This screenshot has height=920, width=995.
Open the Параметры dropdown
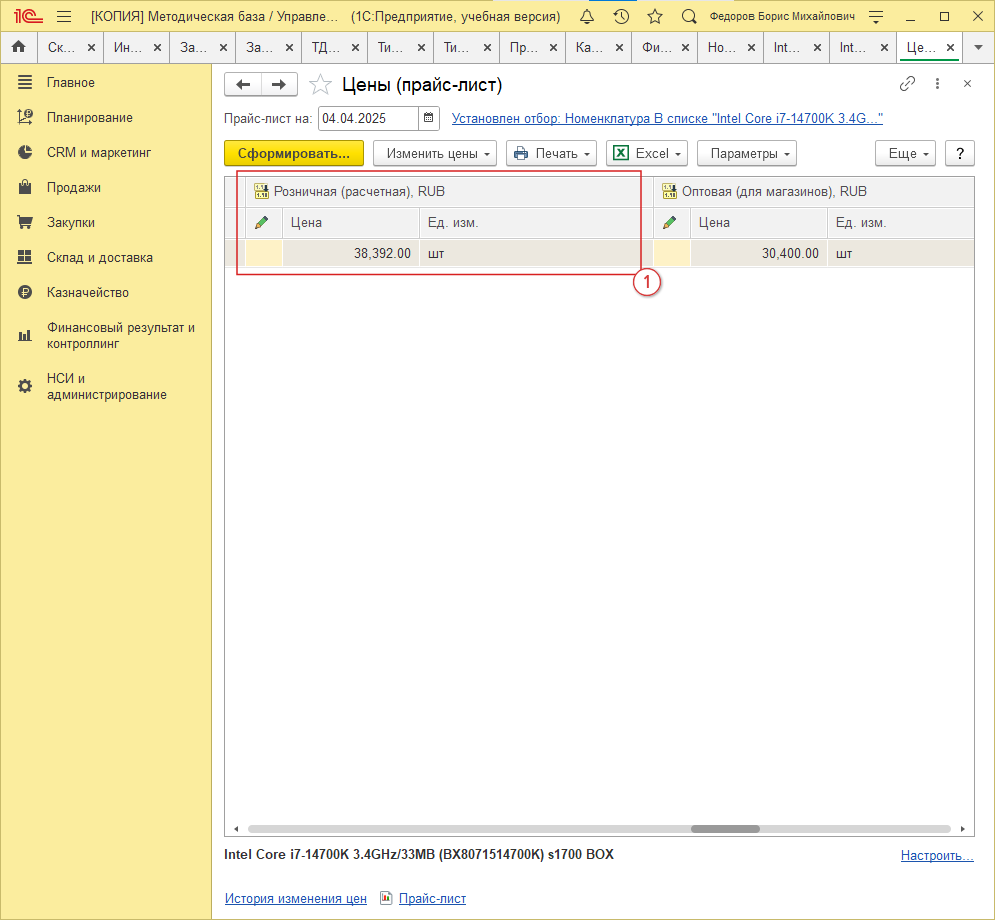pos(747,153)
